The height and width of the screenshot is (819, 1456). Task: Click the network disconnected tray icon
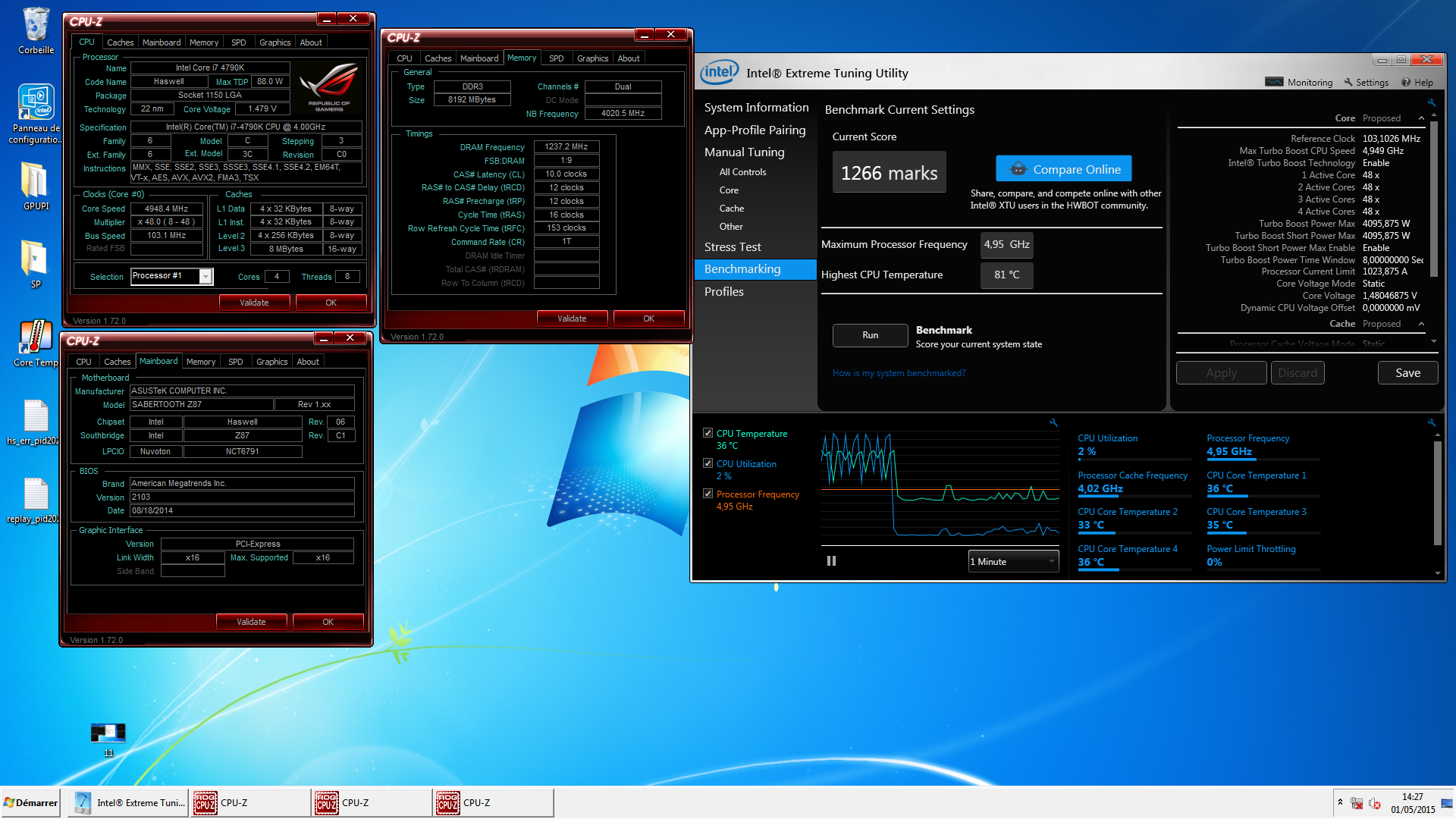pyautogui.click(x=1357, y=803)
